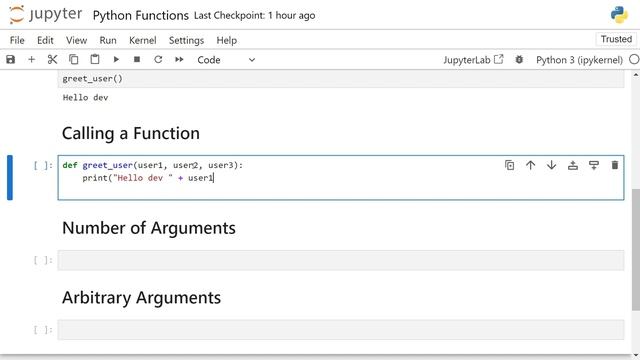
Task: Delete the active cell with trash icon
Action: tap(615, 165)
